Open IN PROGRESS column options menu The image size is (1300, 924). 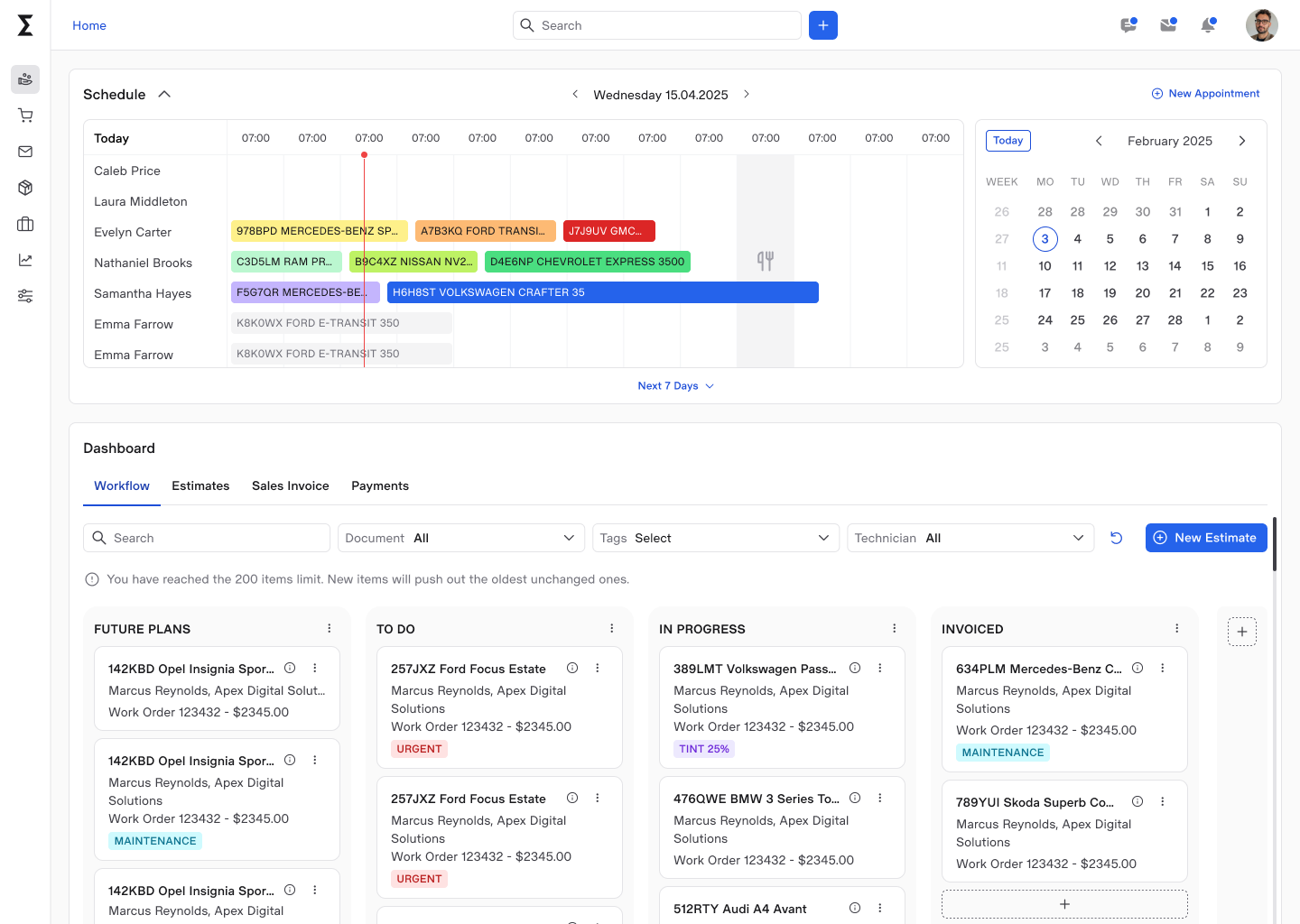click(895, 628)
